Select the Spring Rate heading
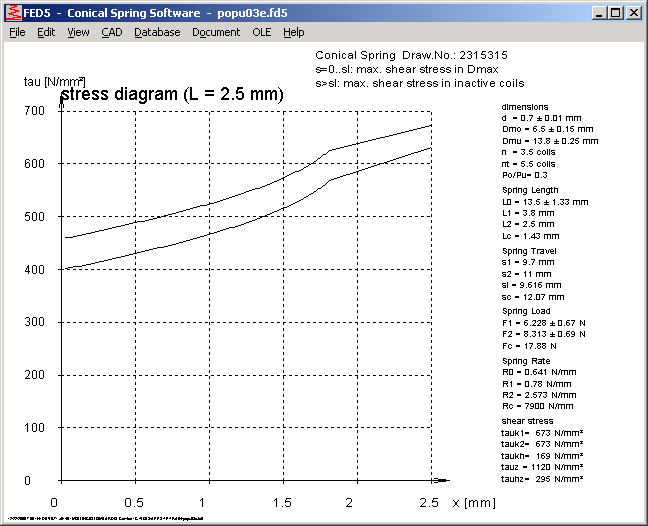648x526 pixels. 526,360
